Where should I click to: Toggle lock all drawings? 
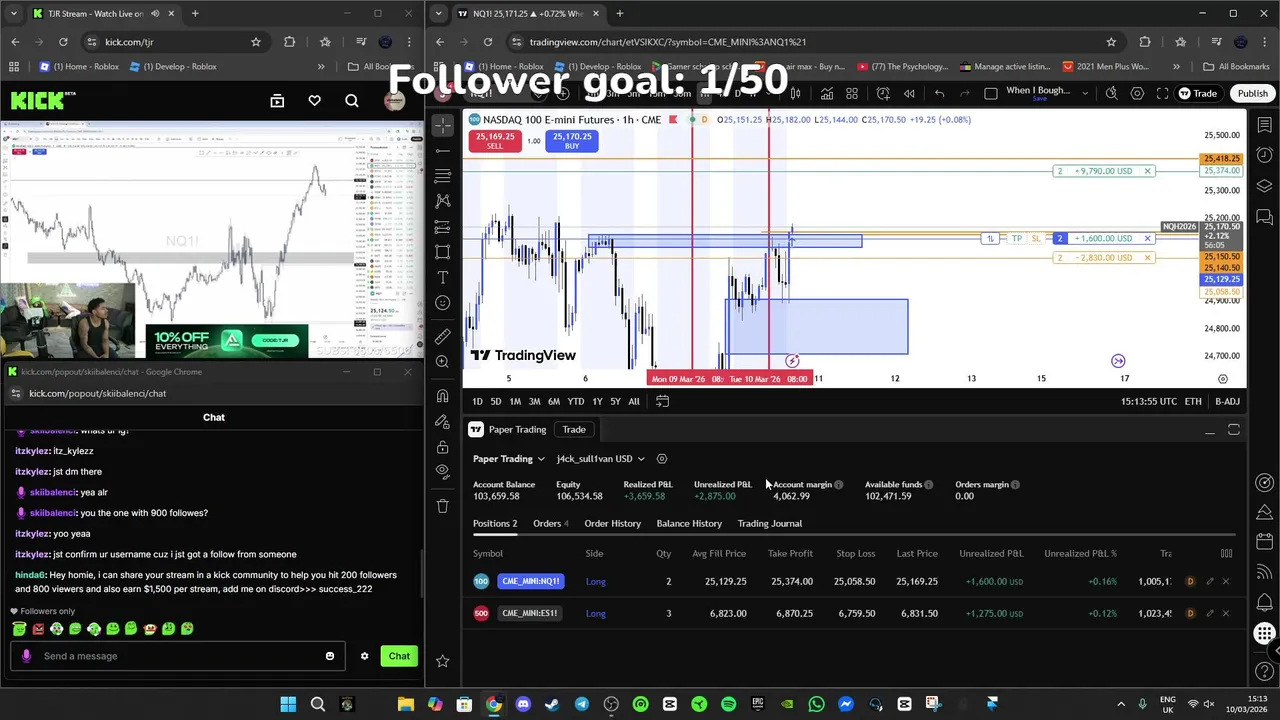[x=443, y=446]
